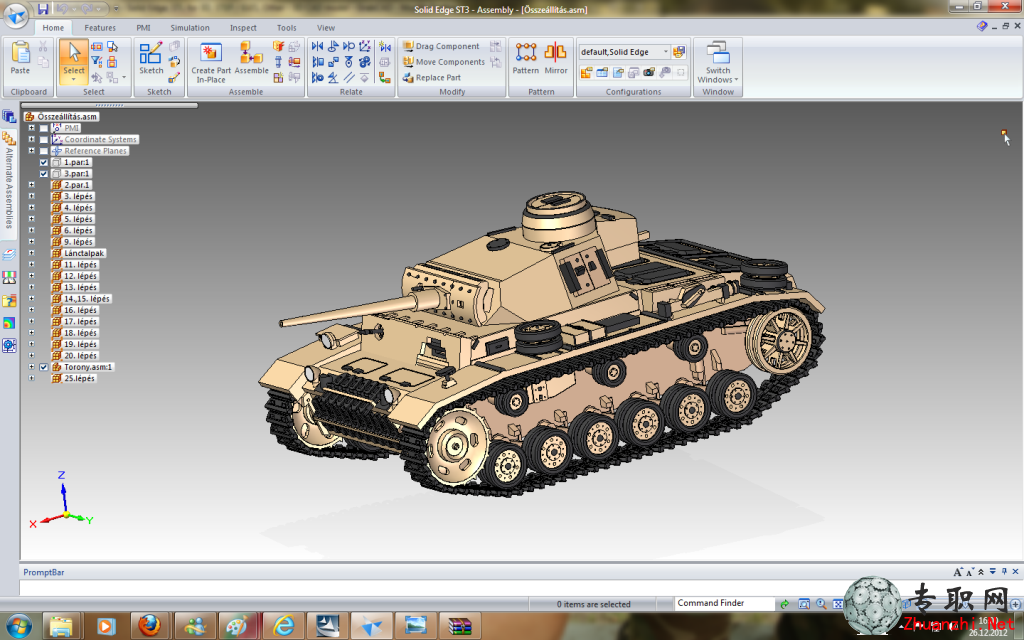Image resolution: width=1024 pixels, height=640 pixels.
Task: Click the simulation colormap sidebar icon
Action: [x=9, y=323]
